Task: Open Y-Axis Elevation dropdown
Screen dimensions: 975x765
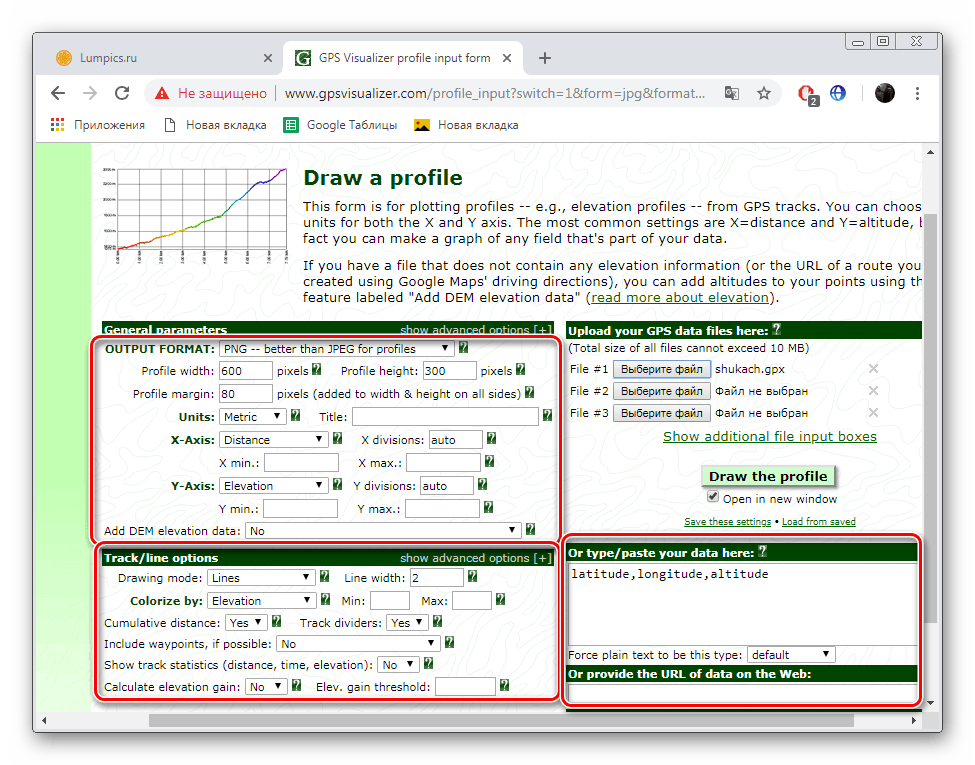Action: (274, 486)
